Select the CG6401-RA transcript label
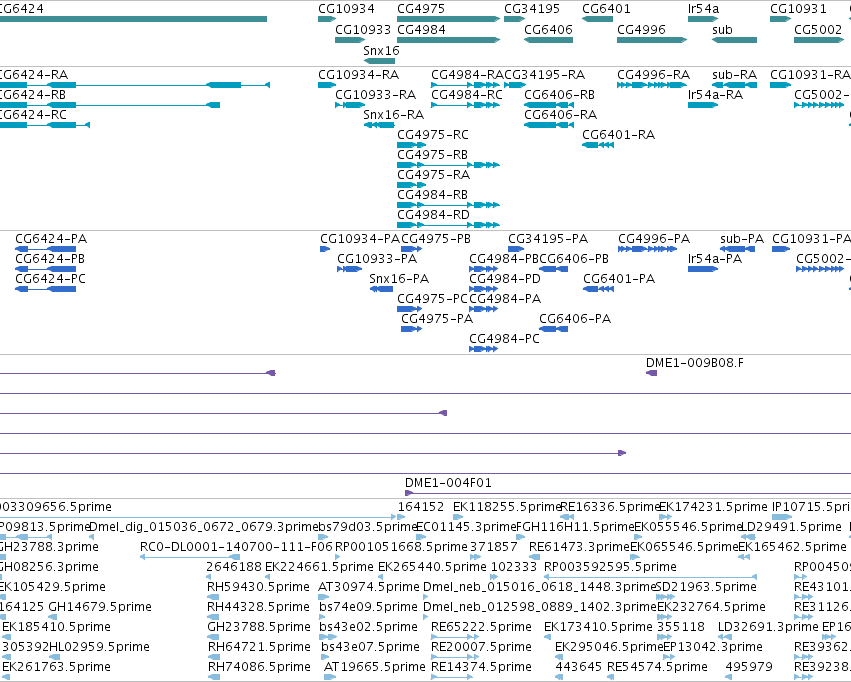 618,135
